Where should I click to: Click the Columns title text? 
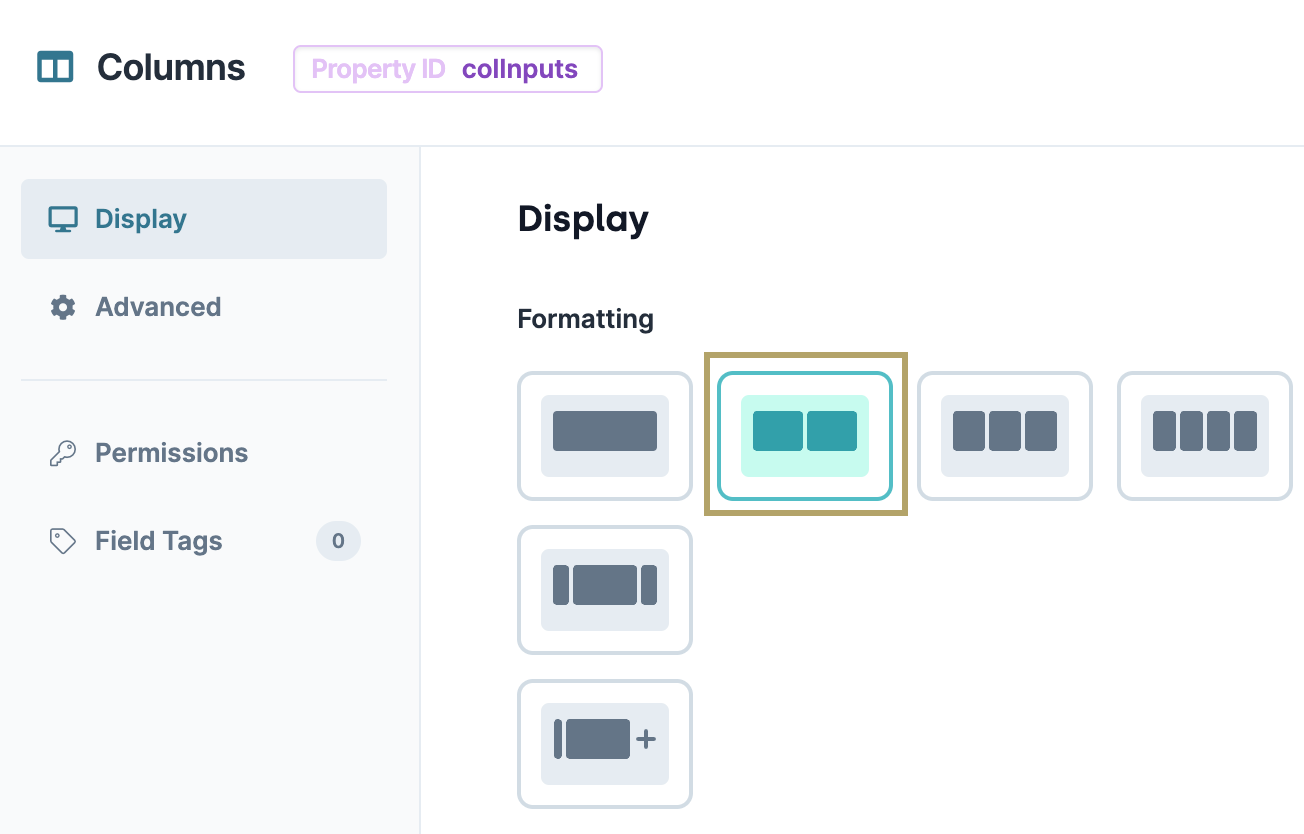pyautogui.click(x=171, y=68)
